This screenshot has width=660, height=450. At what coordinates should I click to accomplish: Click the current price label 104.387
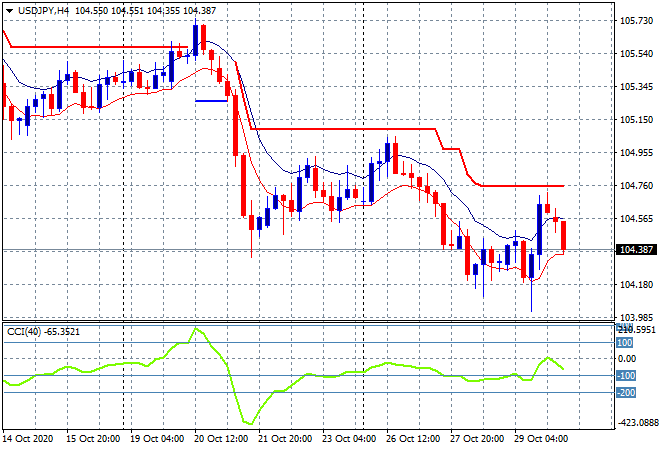coord(636,250)
